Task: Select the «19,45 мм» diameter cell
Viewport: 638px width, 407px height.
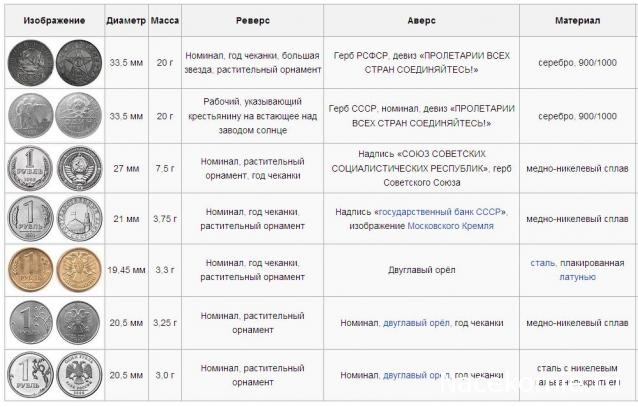Action: coord(126,270)
